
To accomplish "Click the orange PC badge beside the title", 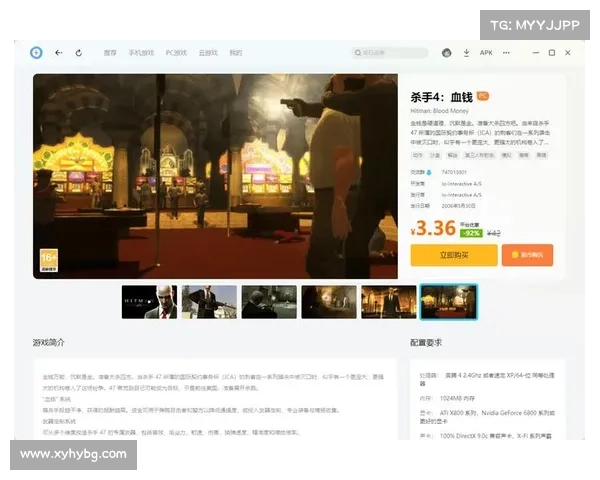I will tap(483, 96).
